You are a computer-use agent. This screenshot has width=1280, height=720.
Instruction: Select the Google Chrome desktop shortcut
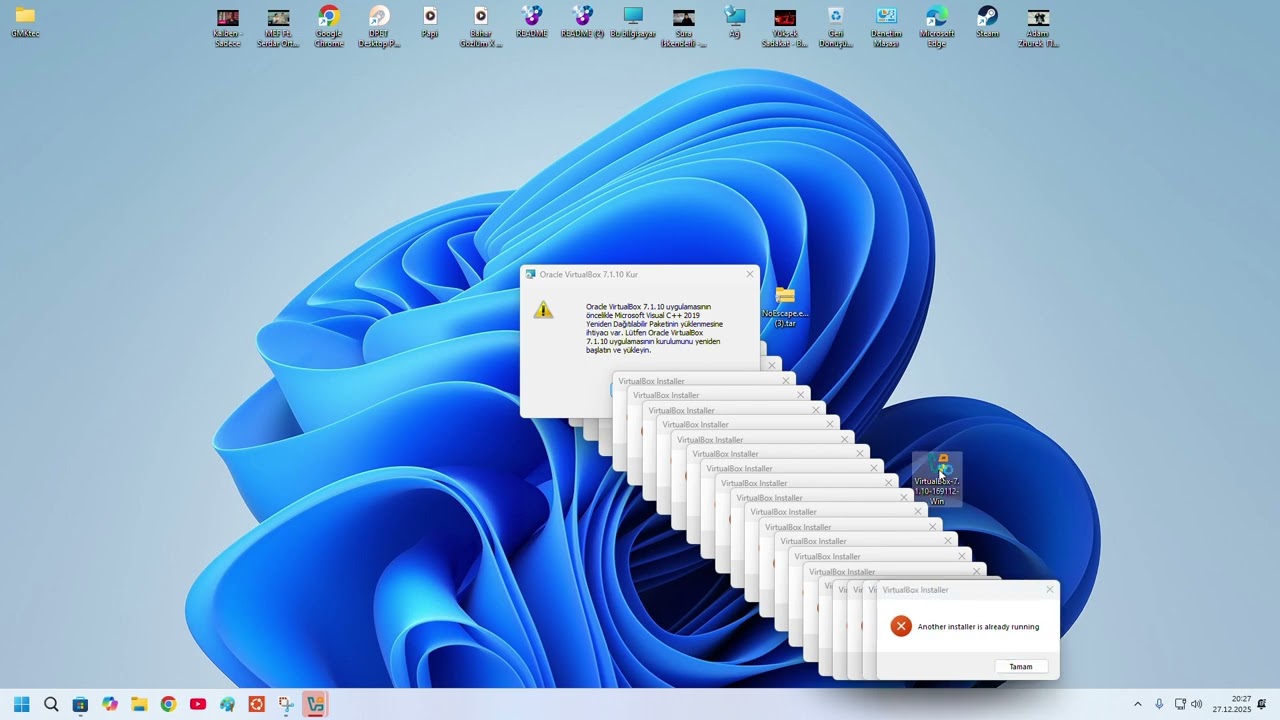[329, 27]
